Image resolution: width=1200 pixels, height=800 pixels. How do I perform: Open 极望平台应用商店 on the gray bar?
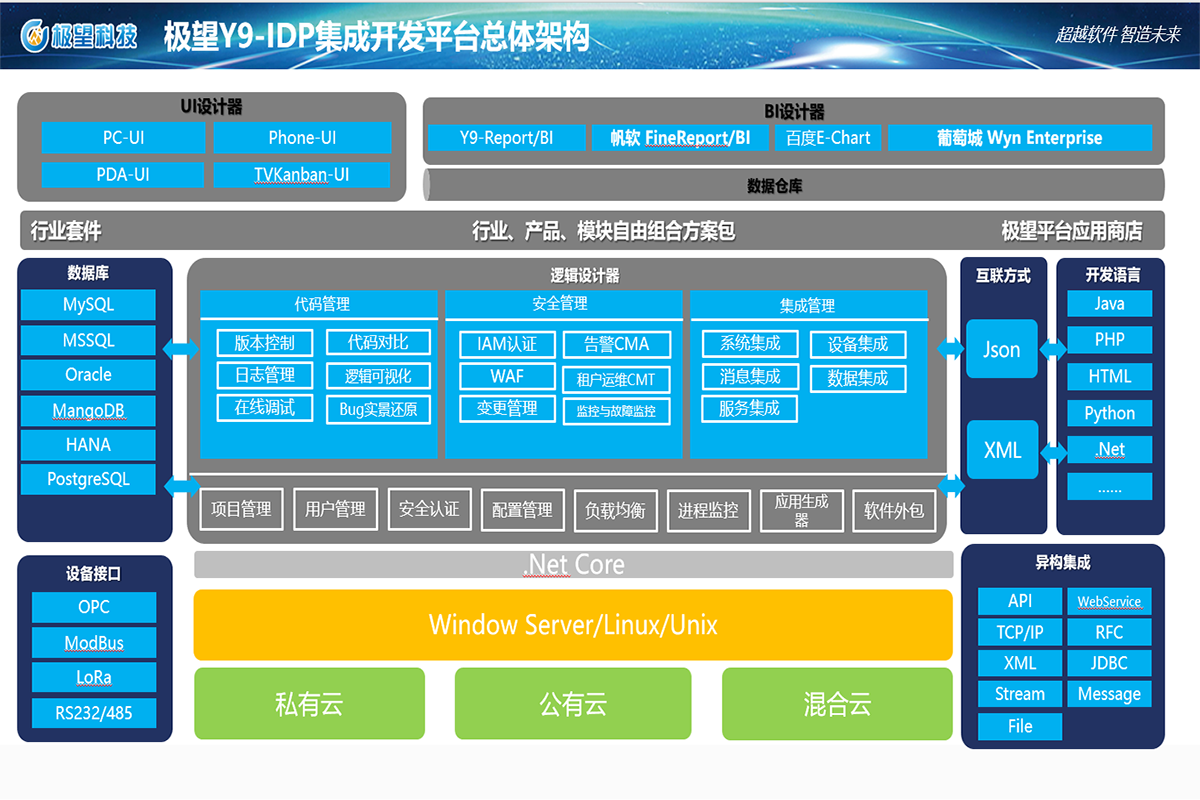point(1071,231)
